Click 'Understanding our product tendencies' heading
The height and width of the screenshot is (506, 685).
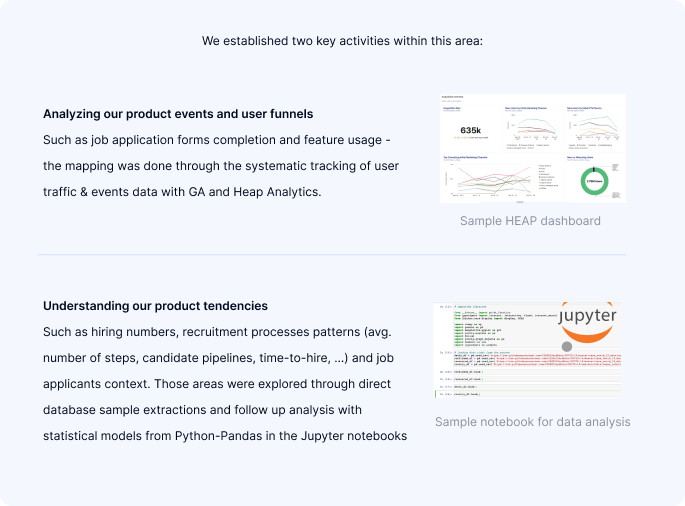click(x=156, y=305)
